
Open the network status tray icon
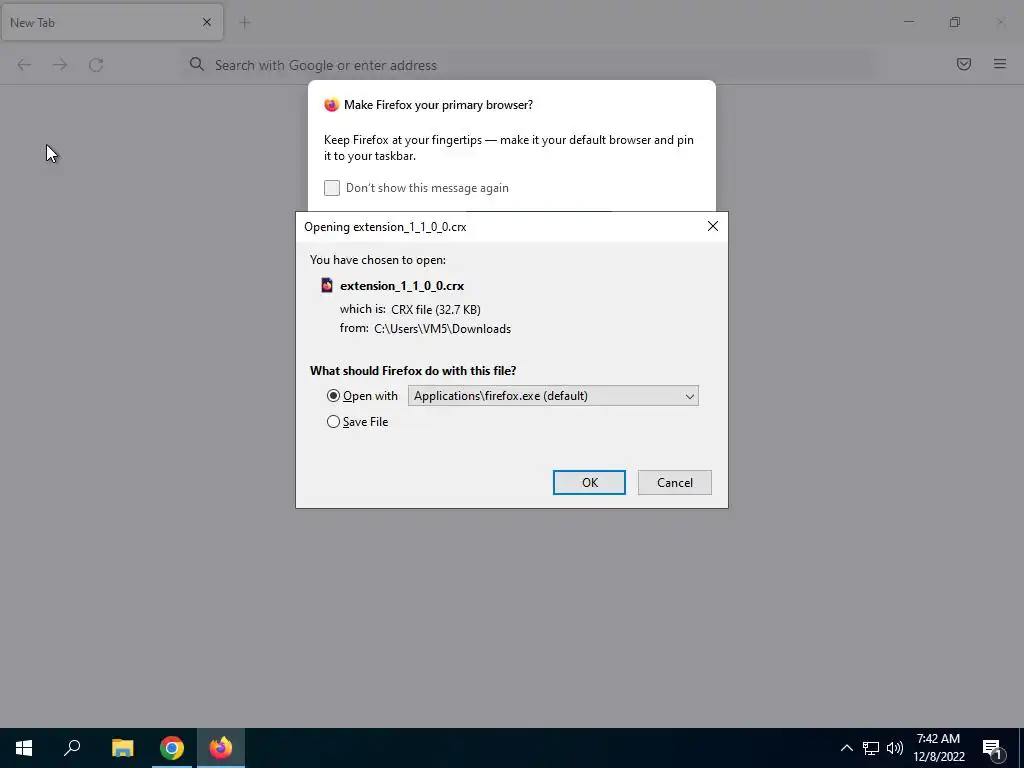[871, 748]
